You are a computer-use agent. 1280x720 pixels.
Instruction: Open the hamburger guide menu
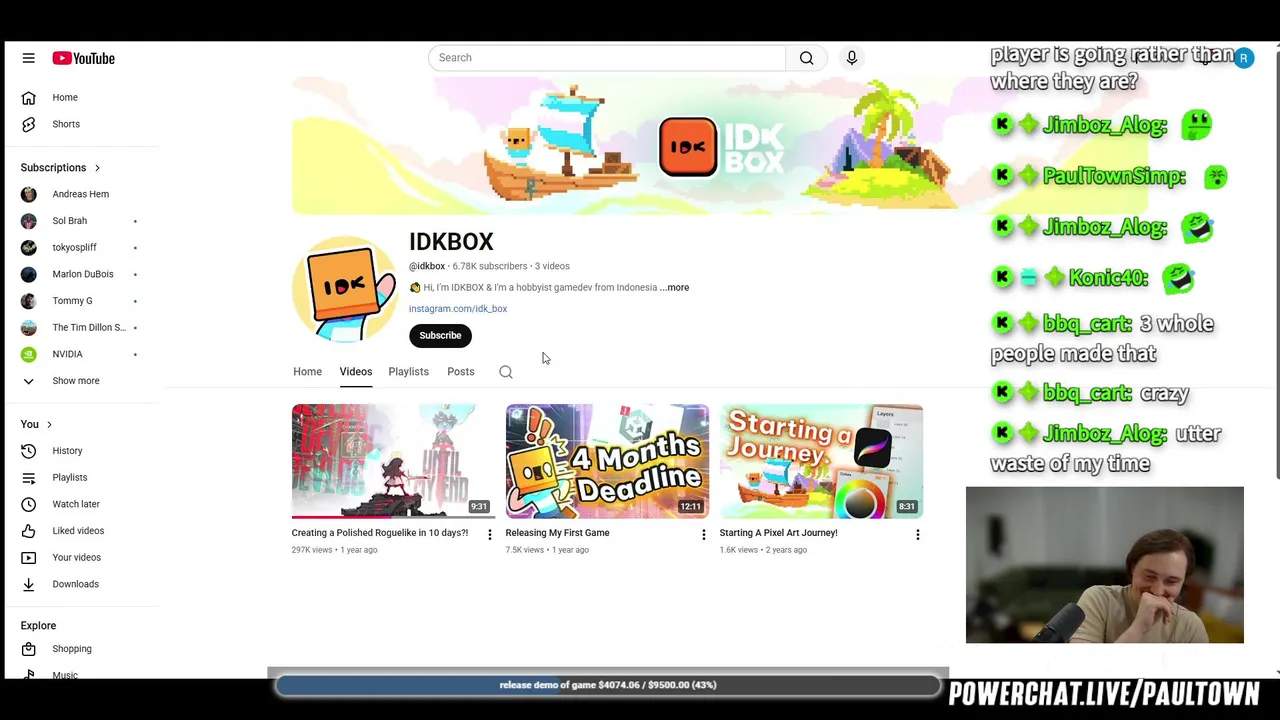pos(28,58)
